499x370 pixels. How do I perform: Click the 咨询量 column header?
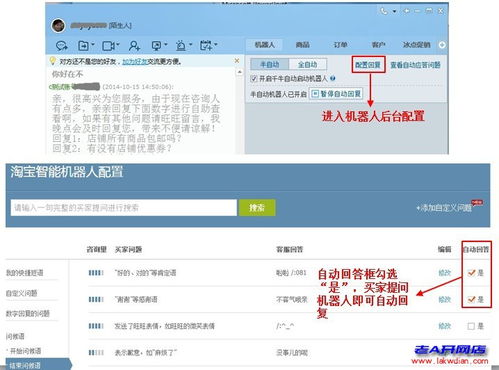[x=96, y=249]
